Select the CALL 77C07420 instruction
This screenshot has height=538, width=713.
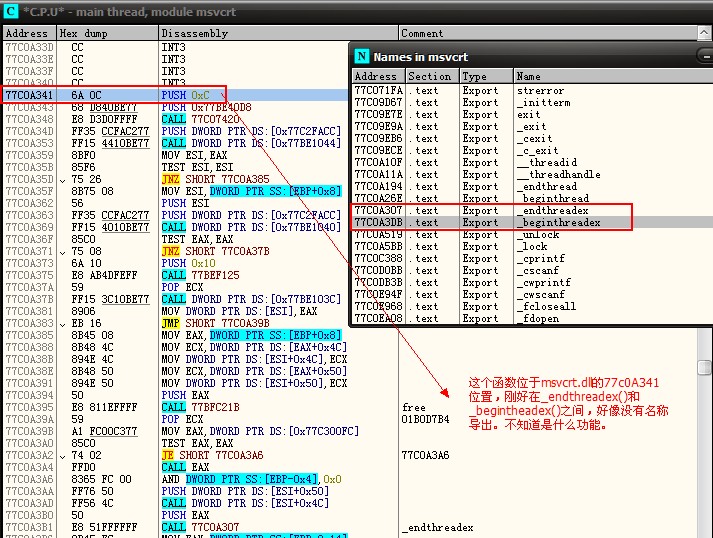coord(201,119)
